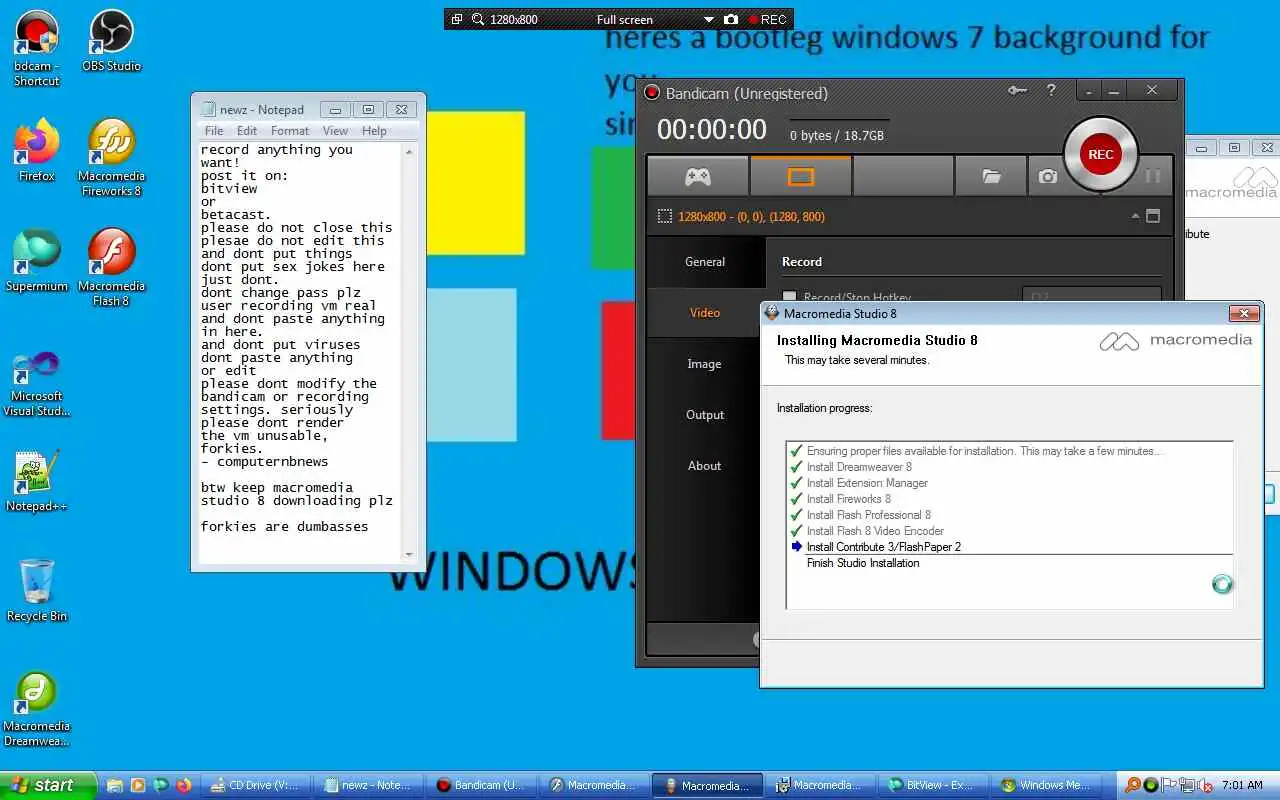
Task: Open the Notepad Help menu
Action: tap(374, 131)
